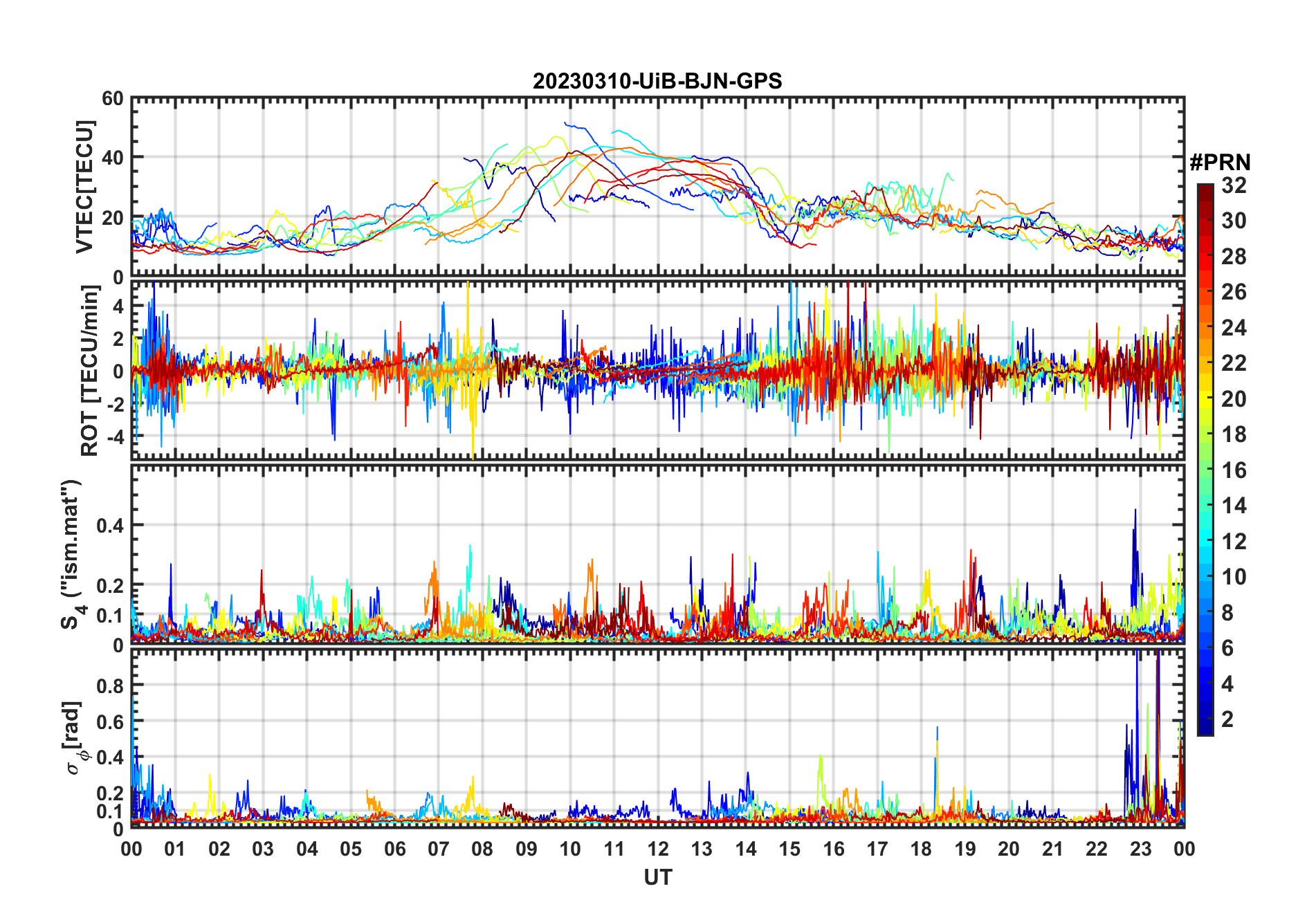Click the 08 hour tick on UT axis
The height and width of the screenshot is (920, 1316).
pos(482,849)
